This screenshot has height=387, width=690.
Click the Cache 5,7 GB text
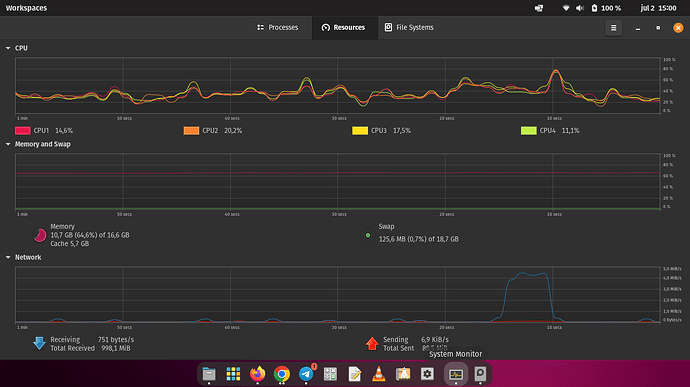(x=70, y=243)
